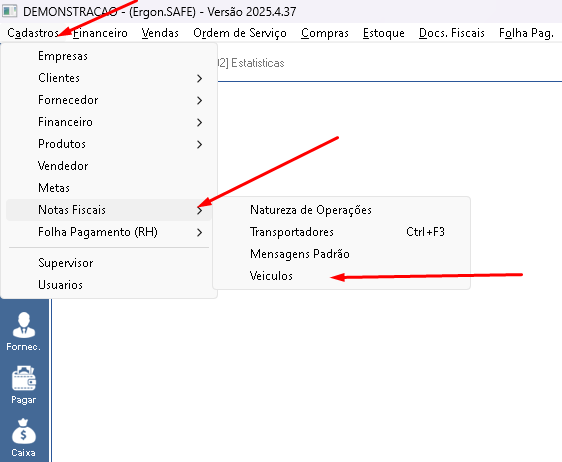Click the application icon in title bar
Viewport: 562px width, 462px height.
pos(9,11)
